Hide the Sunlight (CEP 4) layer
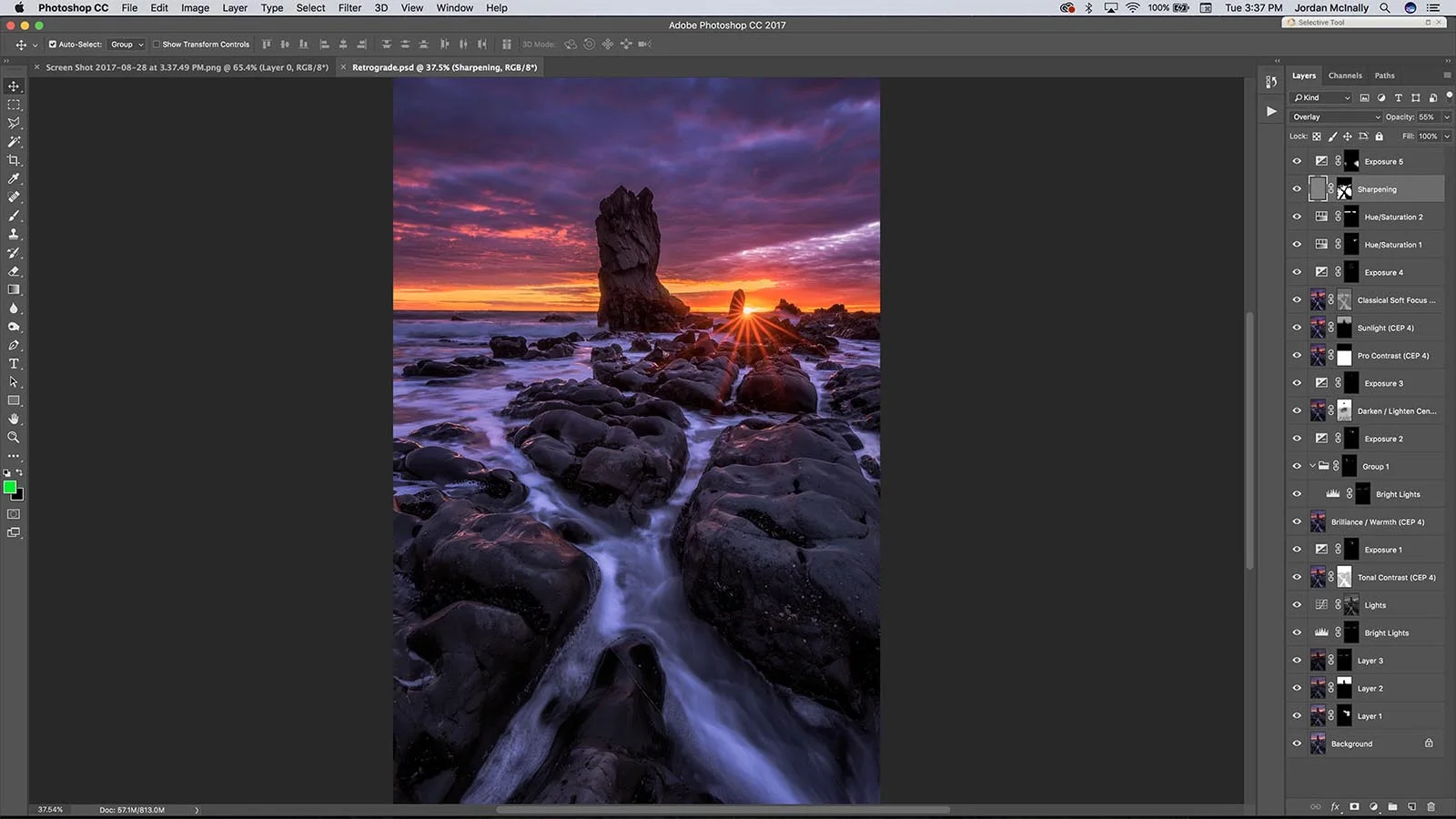Viewport: 1456px width, 819px height. pos(1297,328)
